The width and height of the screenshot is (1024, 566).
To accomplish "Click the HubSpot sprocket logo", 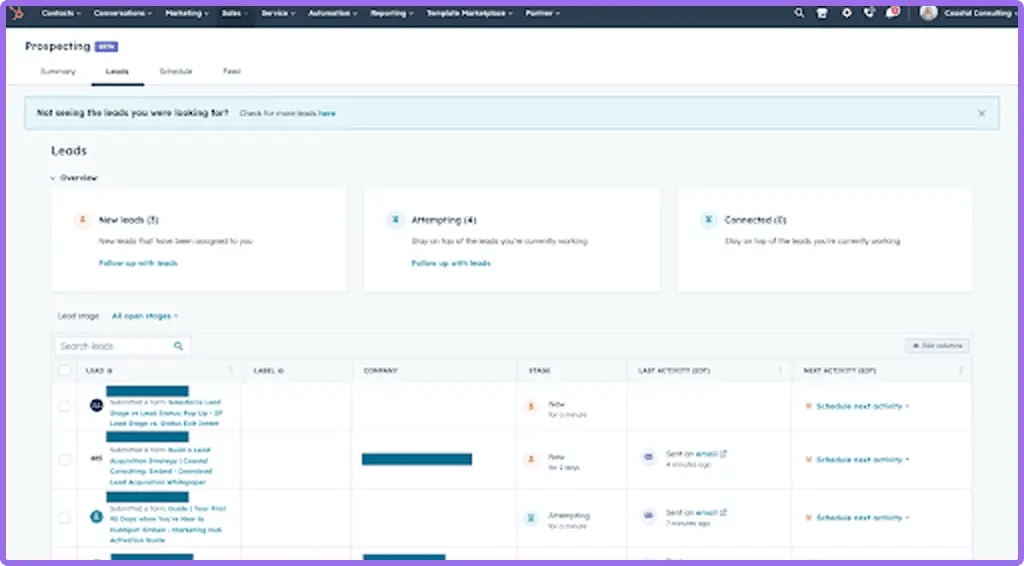I will coord(16,12).
